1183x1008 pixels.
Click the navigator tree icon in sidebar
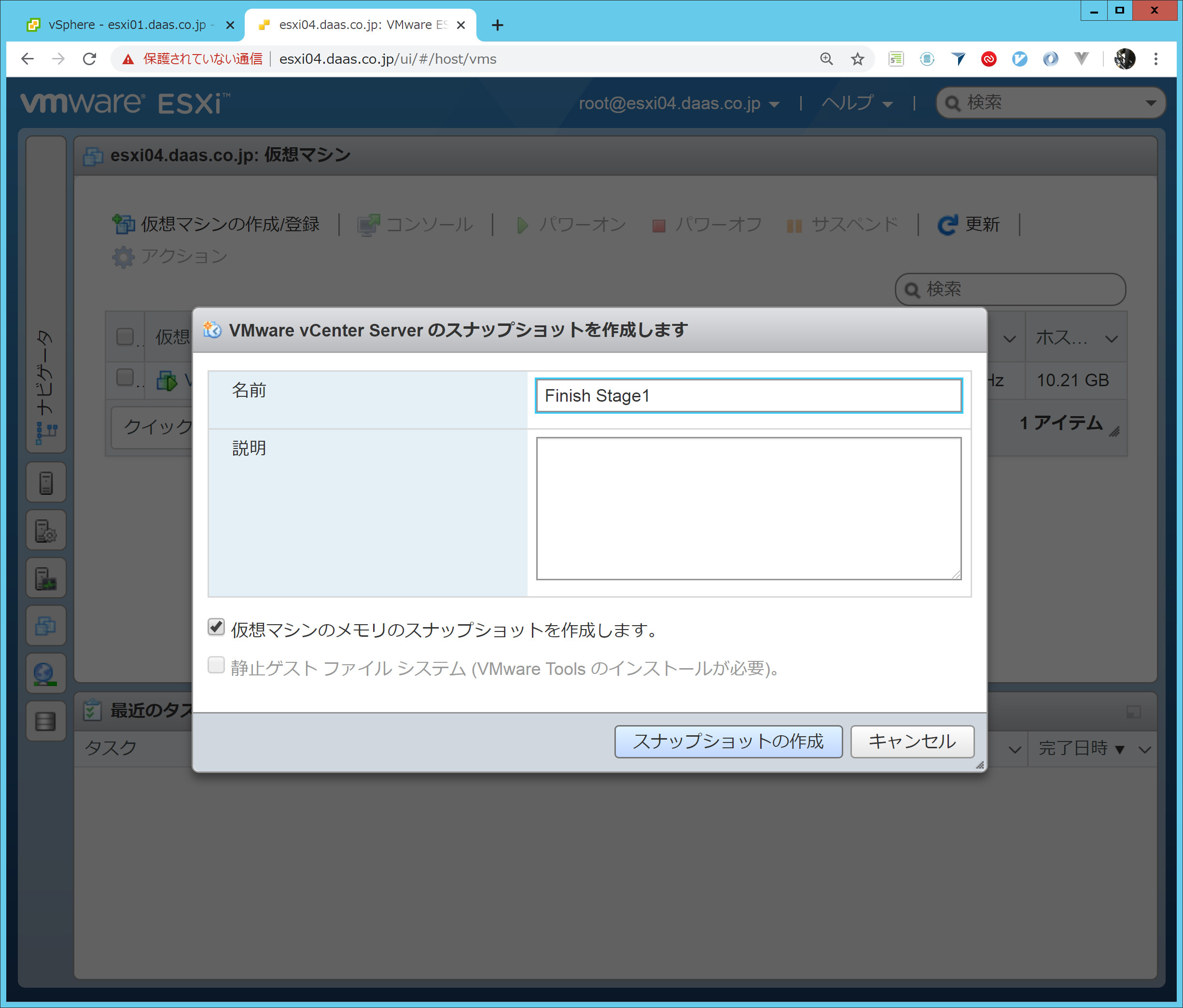point(46,434)
